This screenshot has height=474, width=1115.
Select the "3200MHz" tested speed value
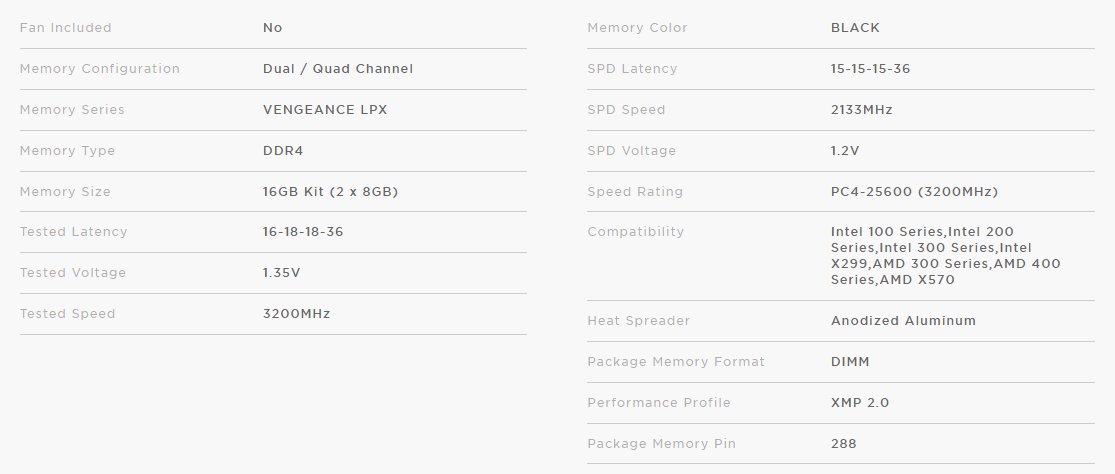point(296,314)
